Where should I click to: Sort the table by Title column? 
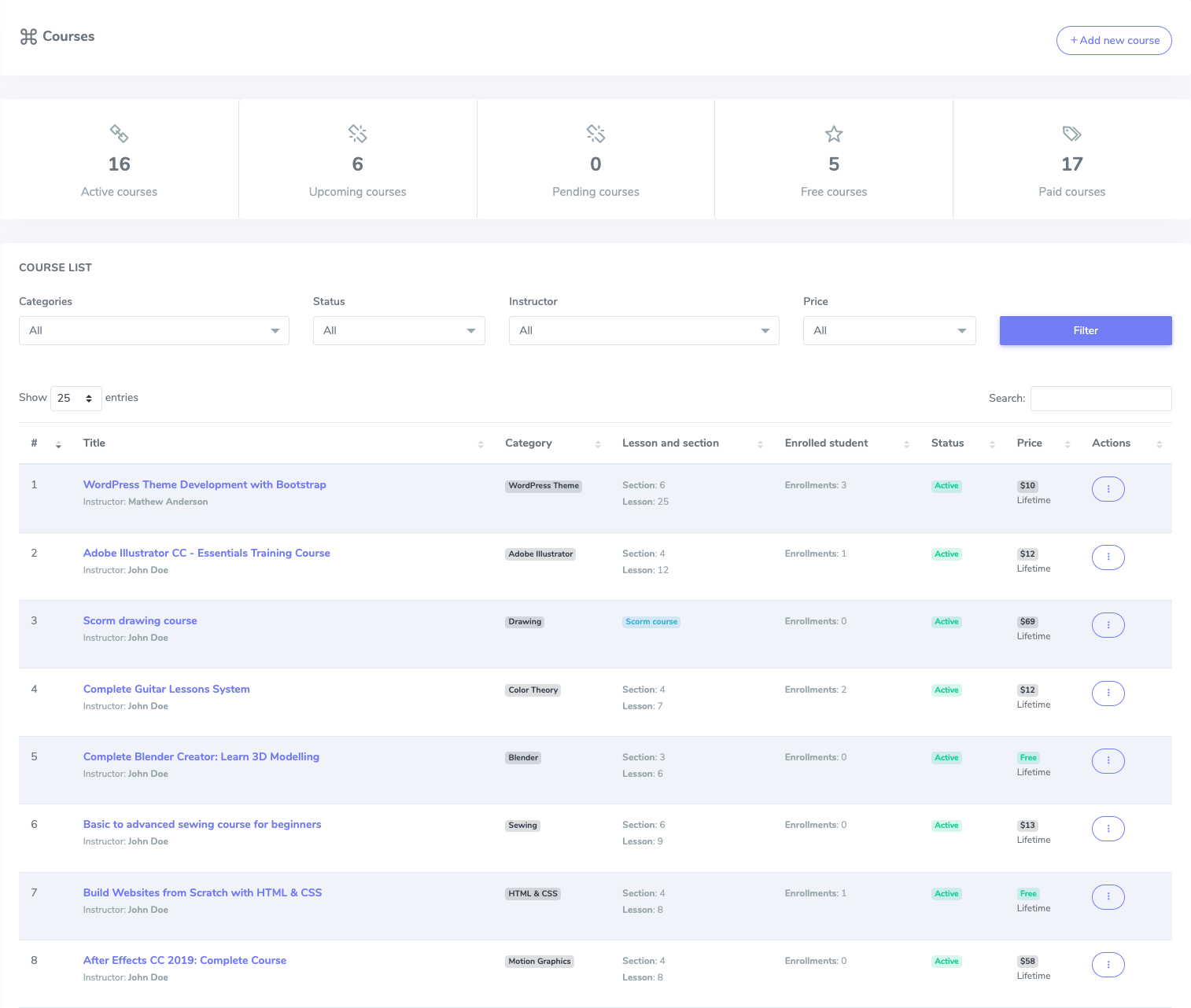click(x=94, y=443)
